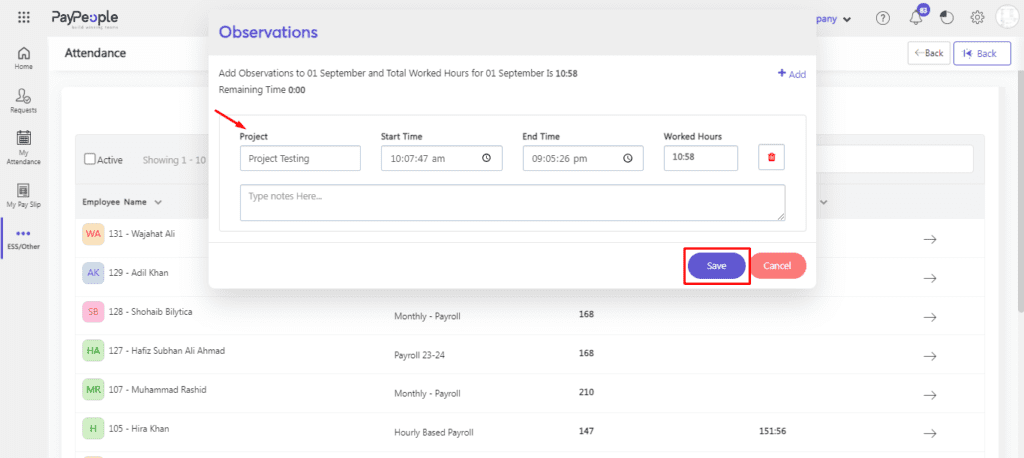Select employee 107 - Muhammad Rashid
The height and width of the screenshot is (458, 1024).
coord(157,390)
